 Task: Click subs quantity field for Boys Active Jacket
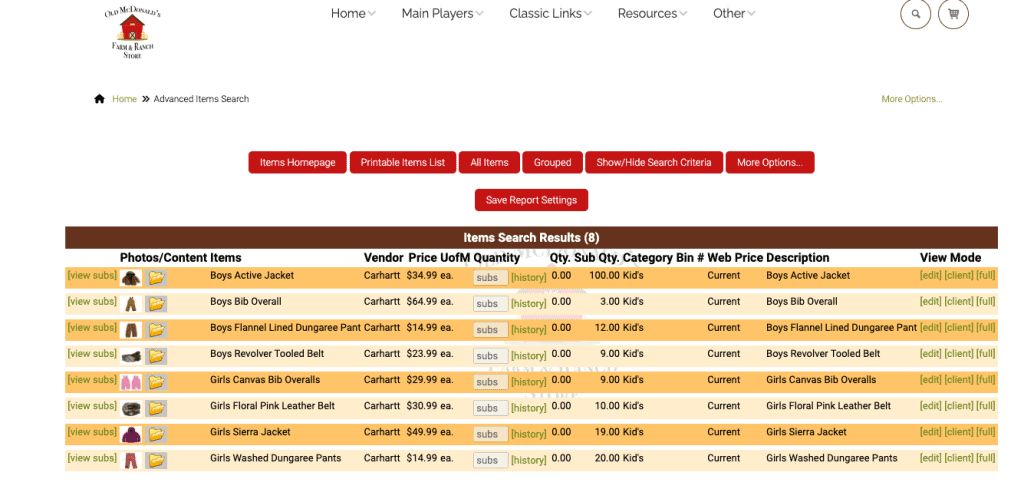(490, 278)
